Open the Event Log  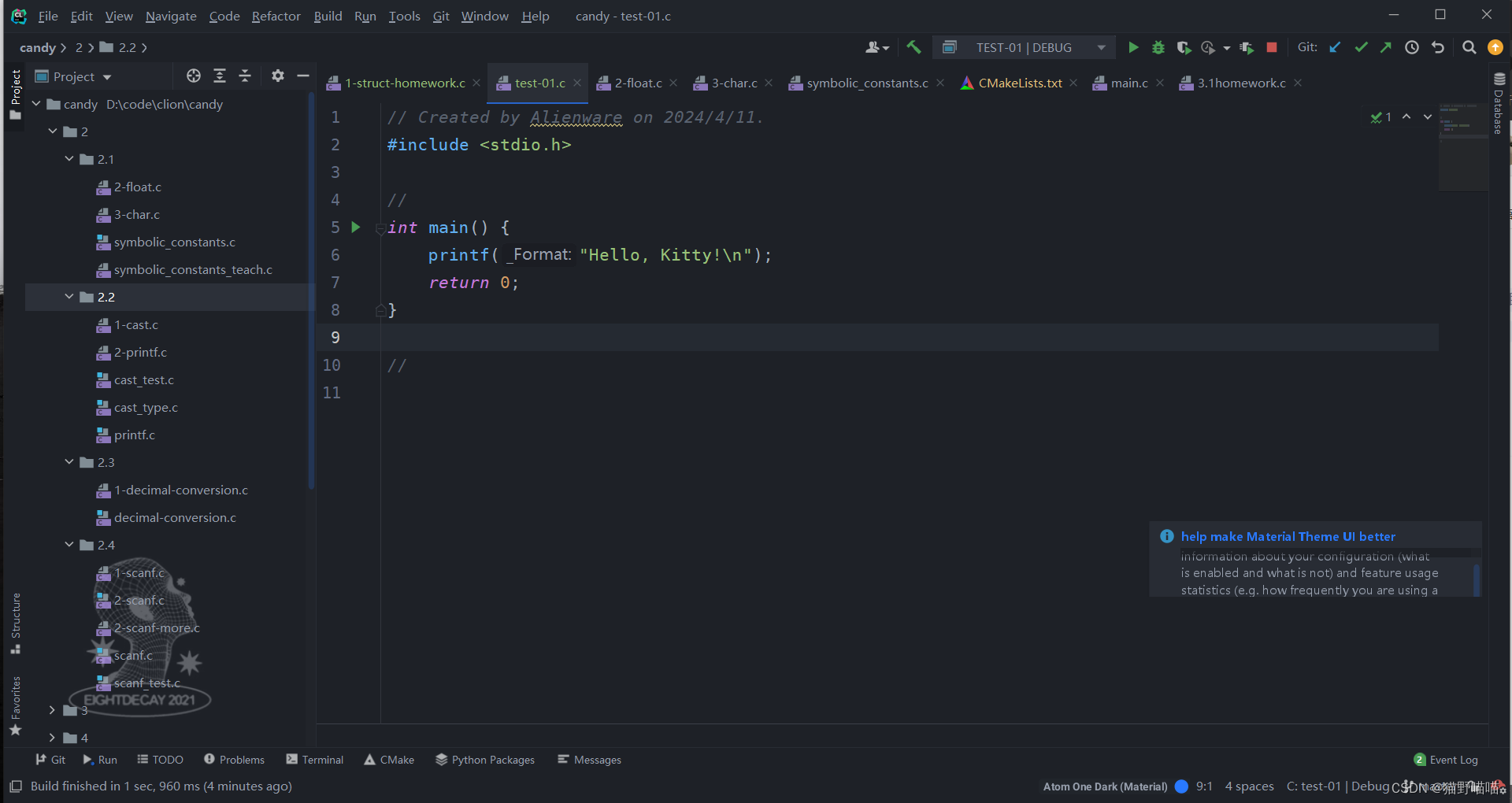tap(1453, 759)
